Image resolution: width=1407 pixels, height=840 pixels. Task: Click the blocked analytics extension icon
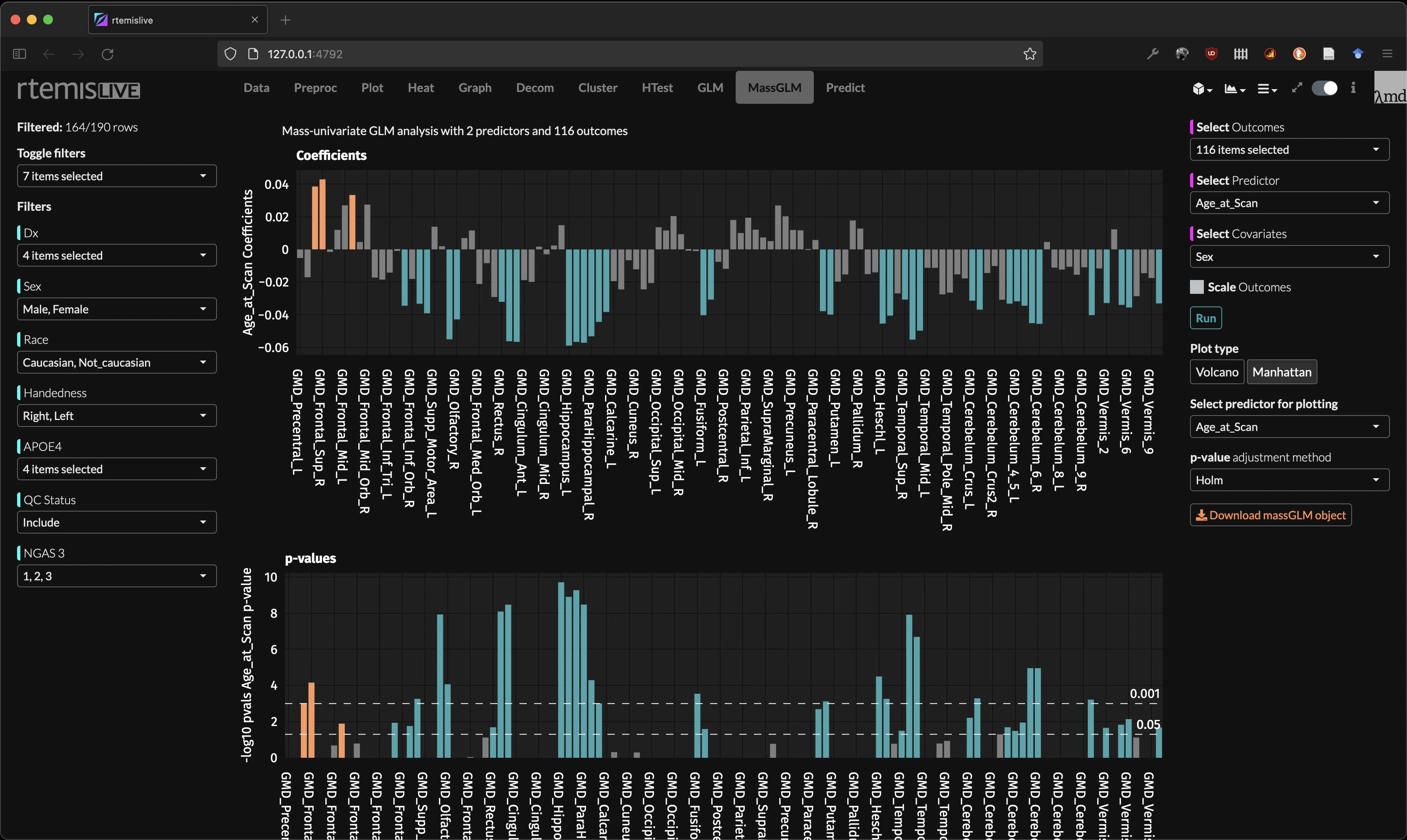[x=1270, y=54]
